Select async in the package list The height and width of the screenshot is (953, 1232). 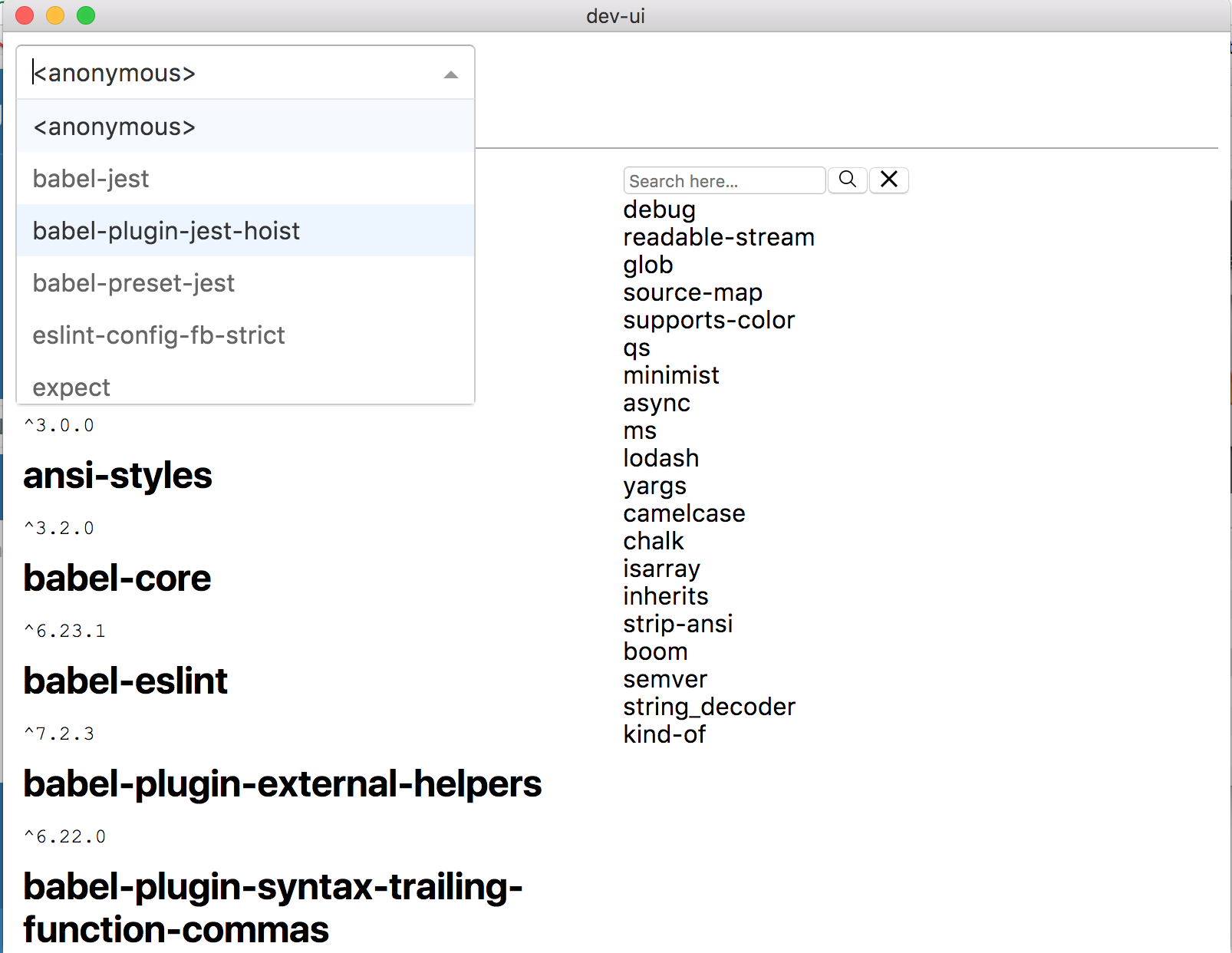[x=657, y=403]
